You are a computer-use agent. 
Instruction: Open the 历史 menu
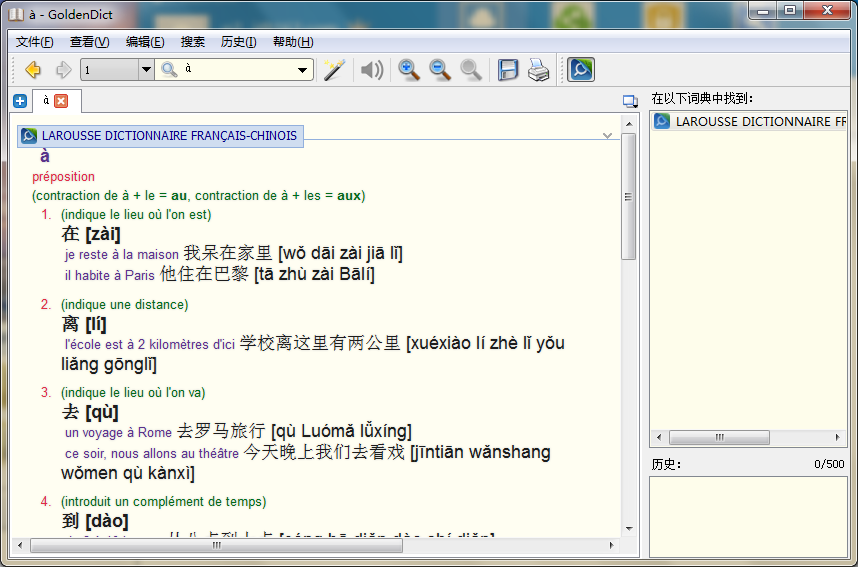point(238,42)
